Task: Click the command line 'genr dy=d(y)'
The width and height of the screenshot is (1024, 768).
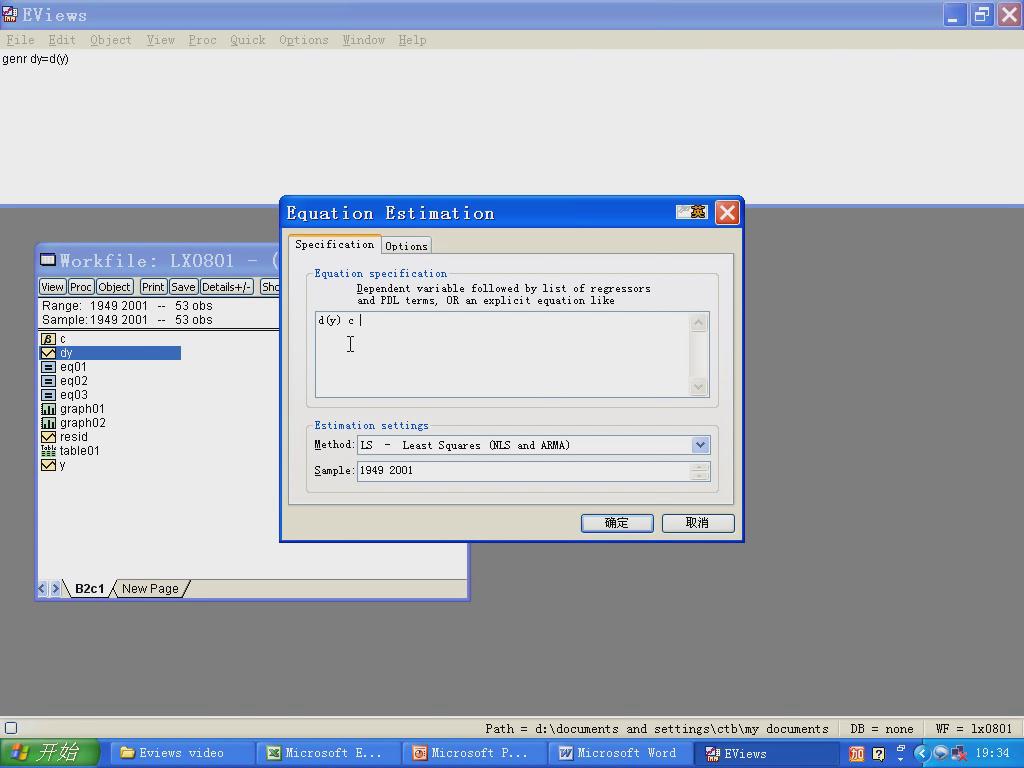Action: coord(35,59)
